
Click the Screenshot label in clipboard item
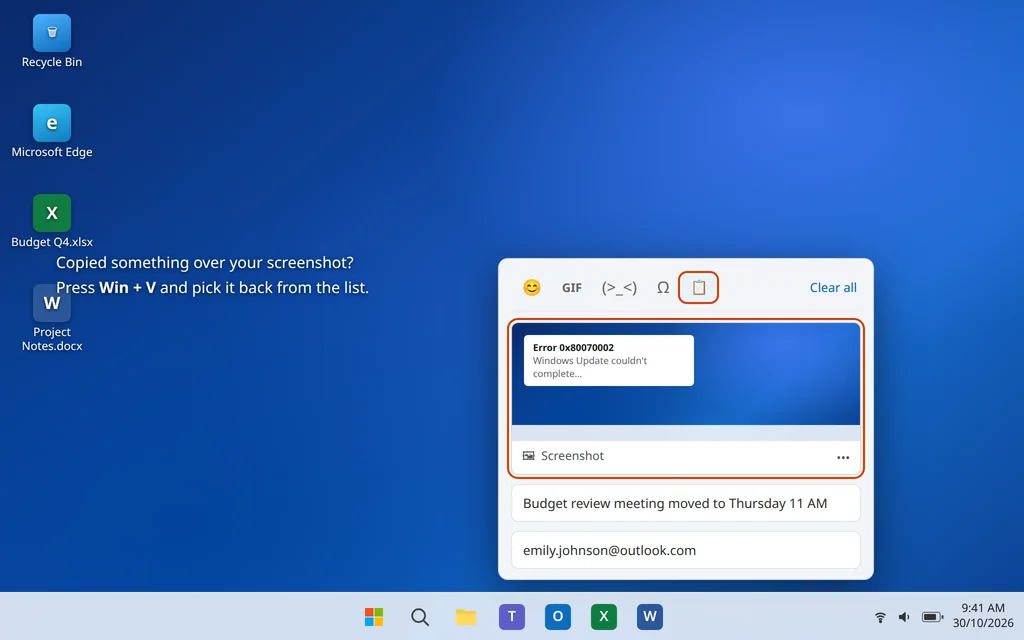click(572, 456)
